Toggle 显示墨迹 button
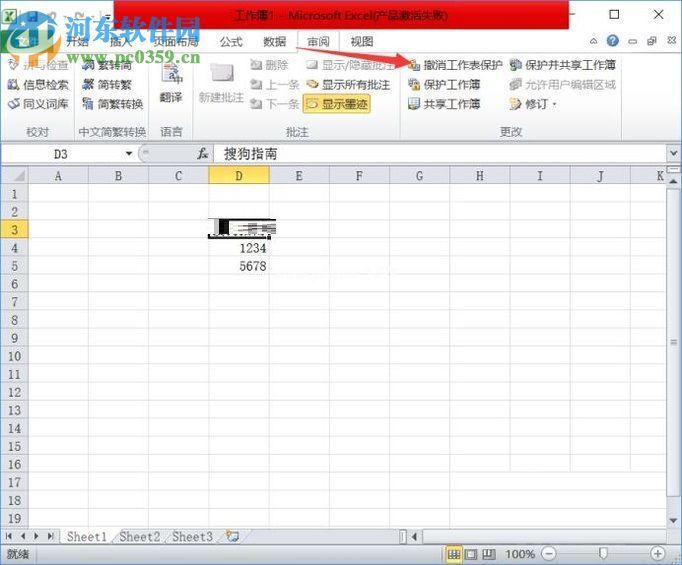 (337, 104)
